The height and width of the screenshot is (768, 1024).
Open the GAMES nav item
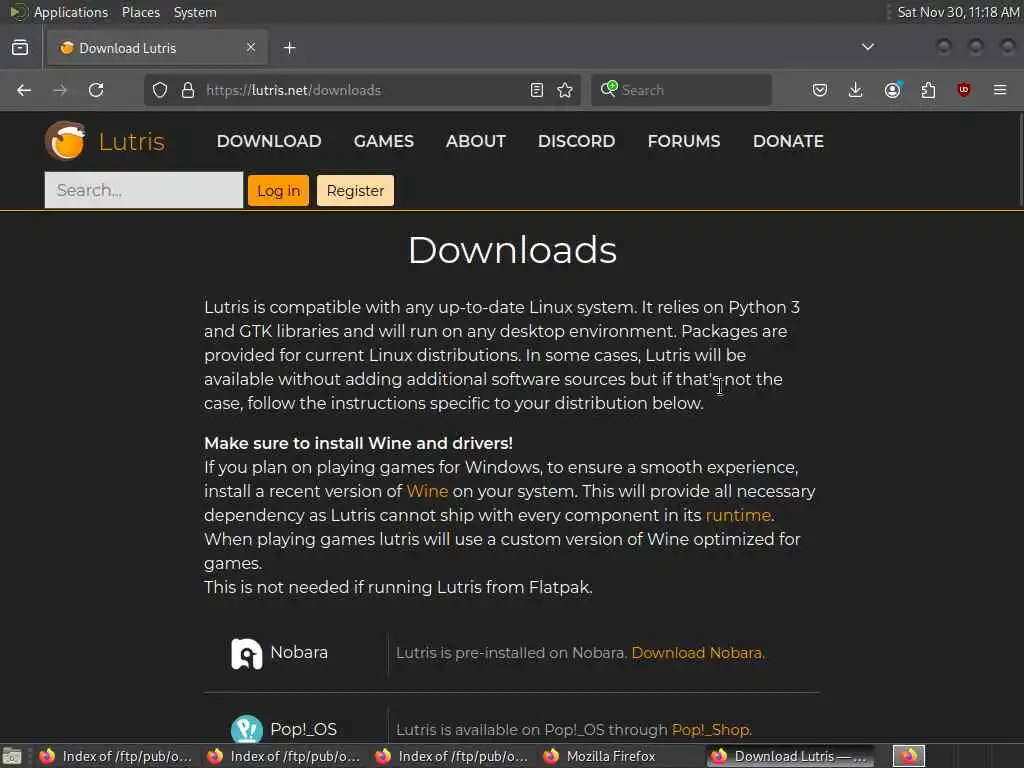[384, 141]
